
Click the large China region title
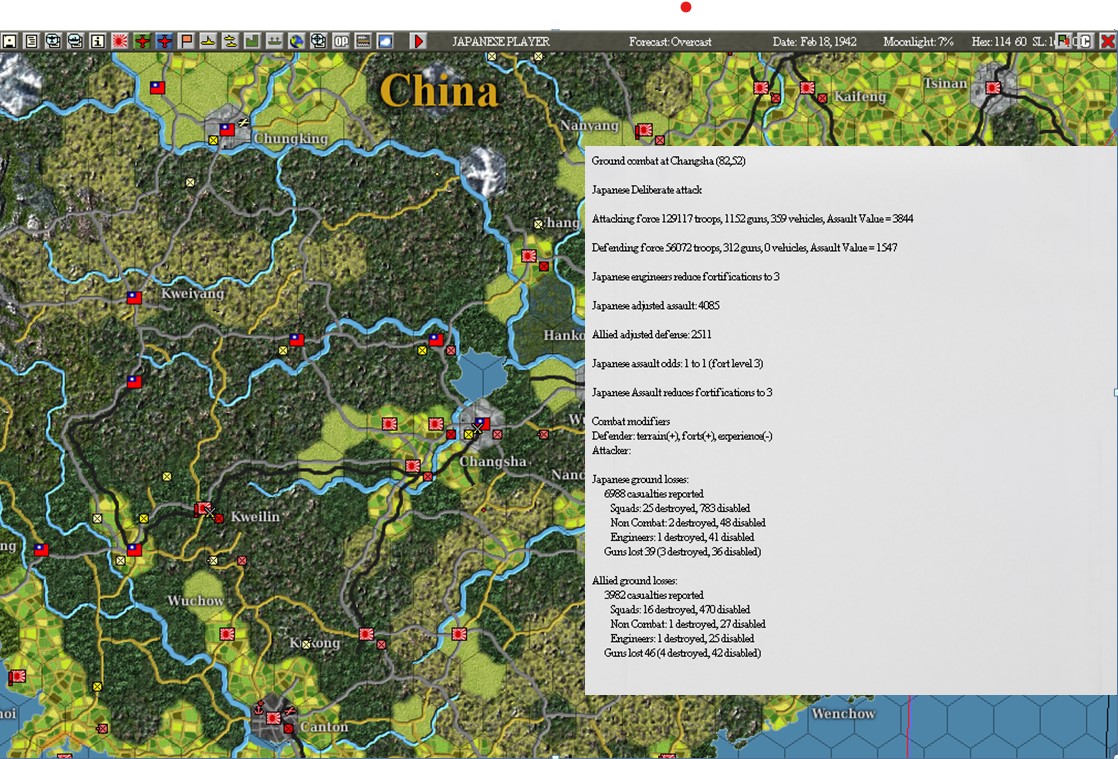[x=439, y=91]
